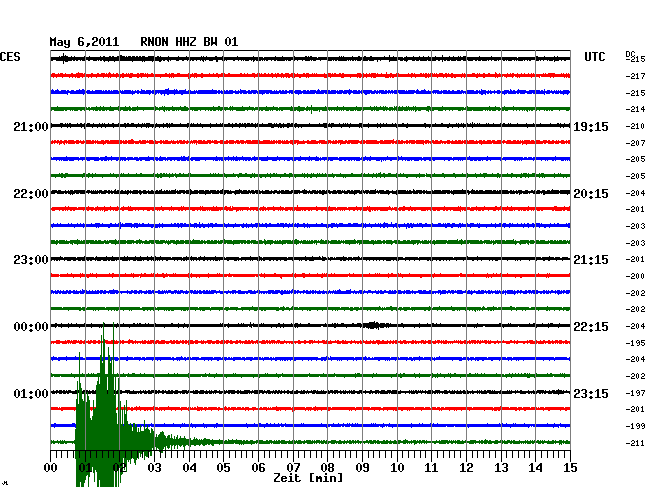Click the DC offset value -217

pos(635,76)
